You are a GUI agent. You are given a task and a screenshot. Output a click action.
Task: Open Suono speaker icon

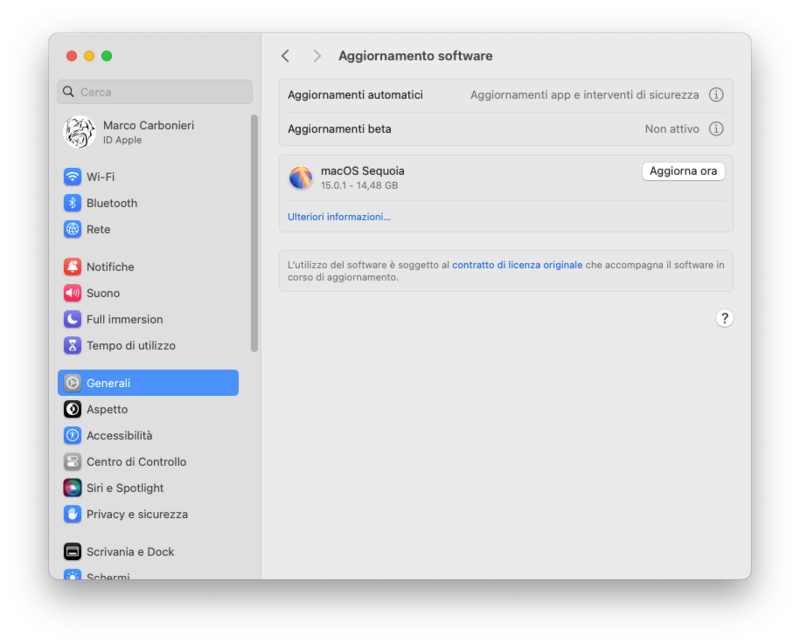72,293
